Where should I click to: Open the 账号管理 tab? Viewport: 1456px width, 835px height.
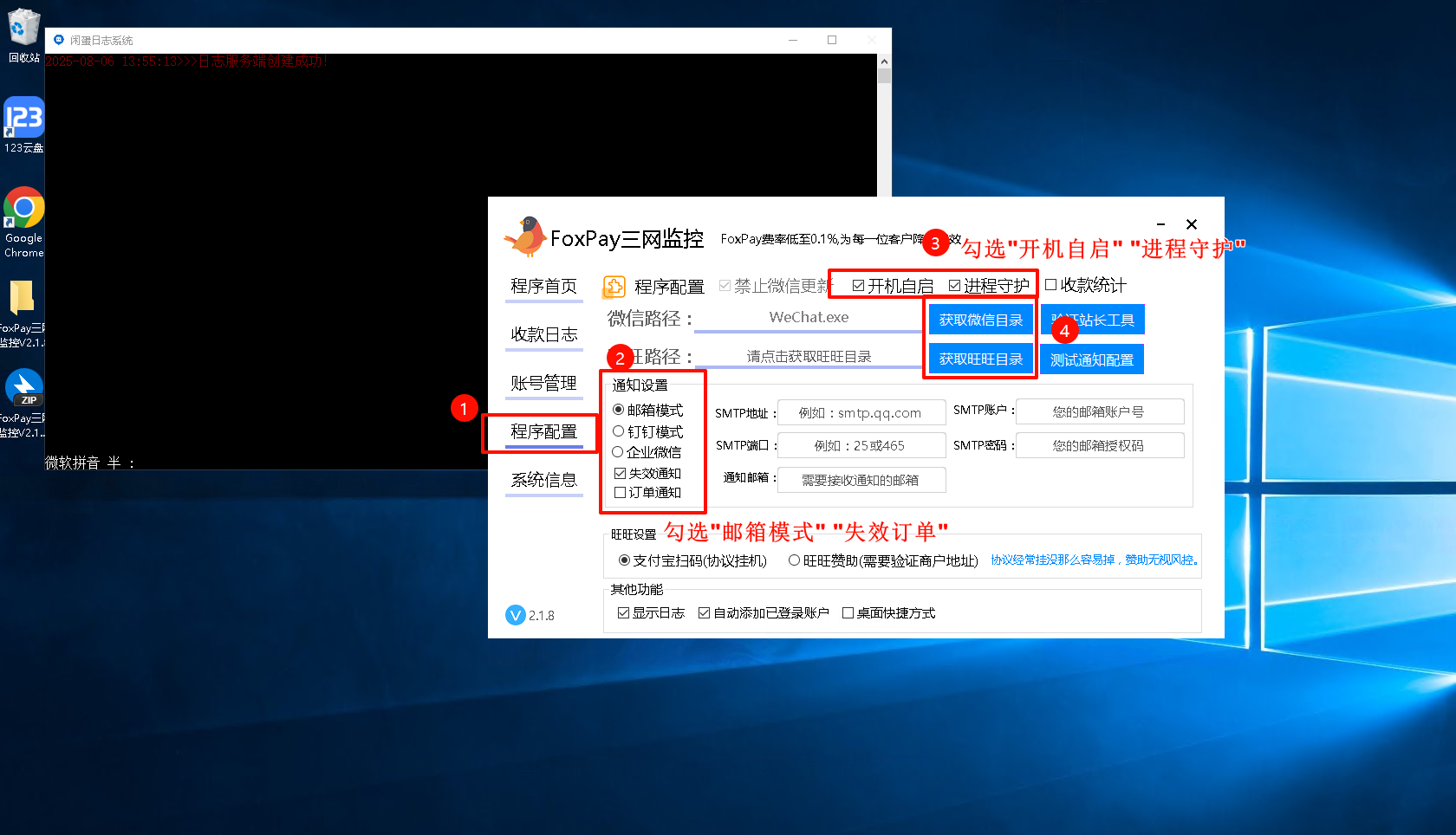(x=543, y=383)
